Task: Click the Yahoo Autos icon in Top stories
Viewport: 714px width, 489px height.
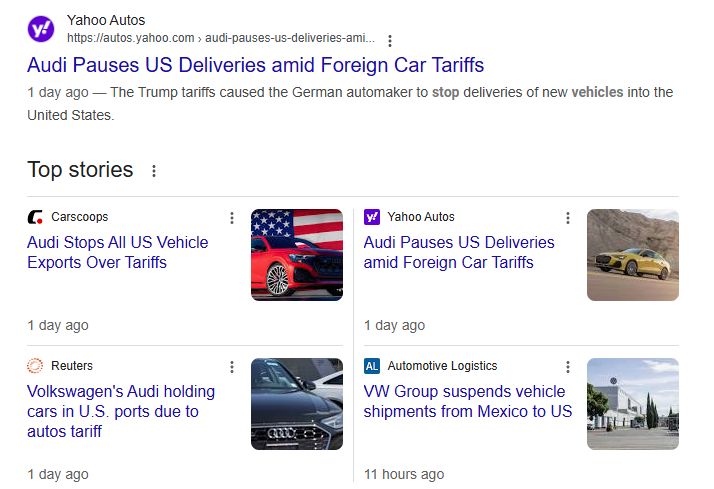Action: [372, 217]
